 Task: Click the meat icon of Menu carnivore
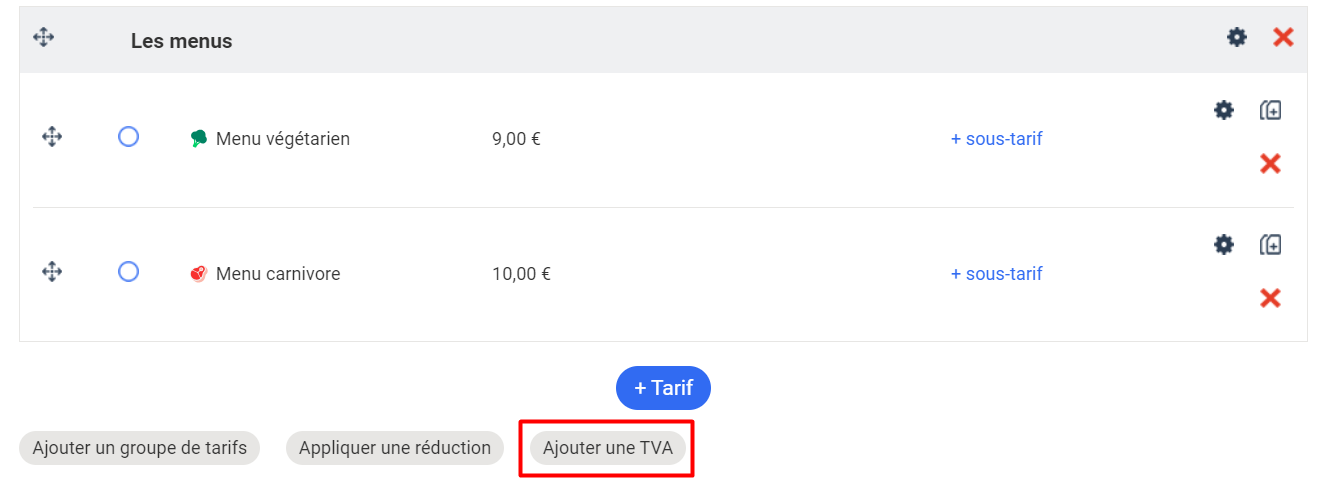[x=199, y=274]
